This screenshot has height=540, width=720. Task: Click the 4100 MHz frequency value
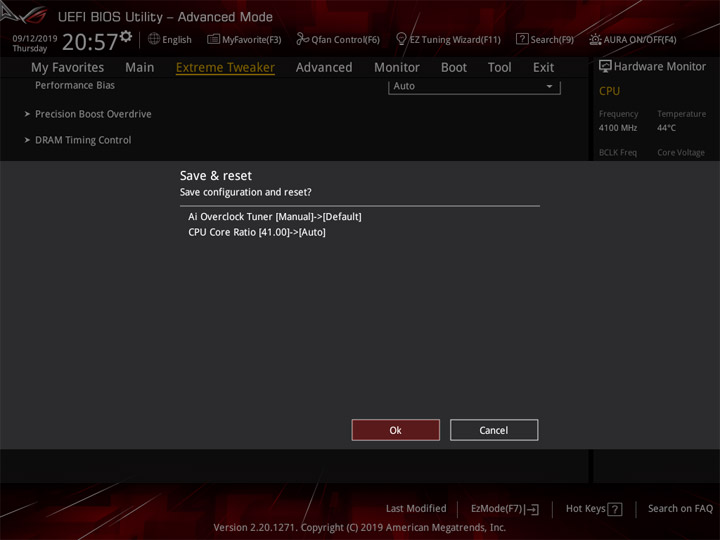tap(618, 128)
